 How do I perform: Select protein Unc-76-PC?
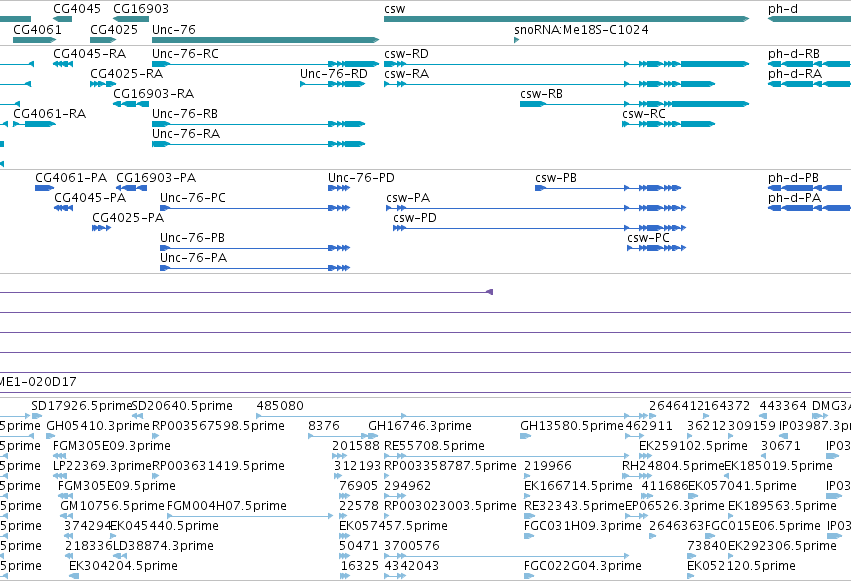[255, 208]
